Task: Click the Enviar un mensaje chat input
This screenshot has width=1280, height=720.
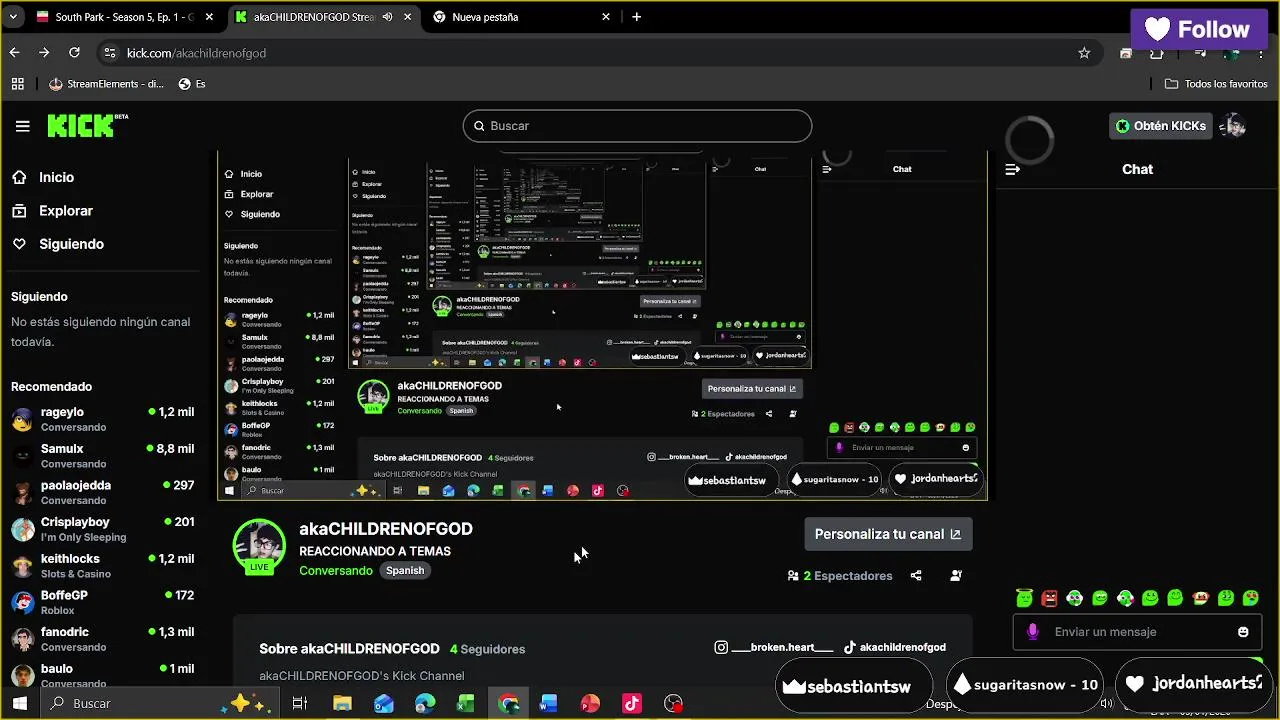Action: coord(1136,632)
